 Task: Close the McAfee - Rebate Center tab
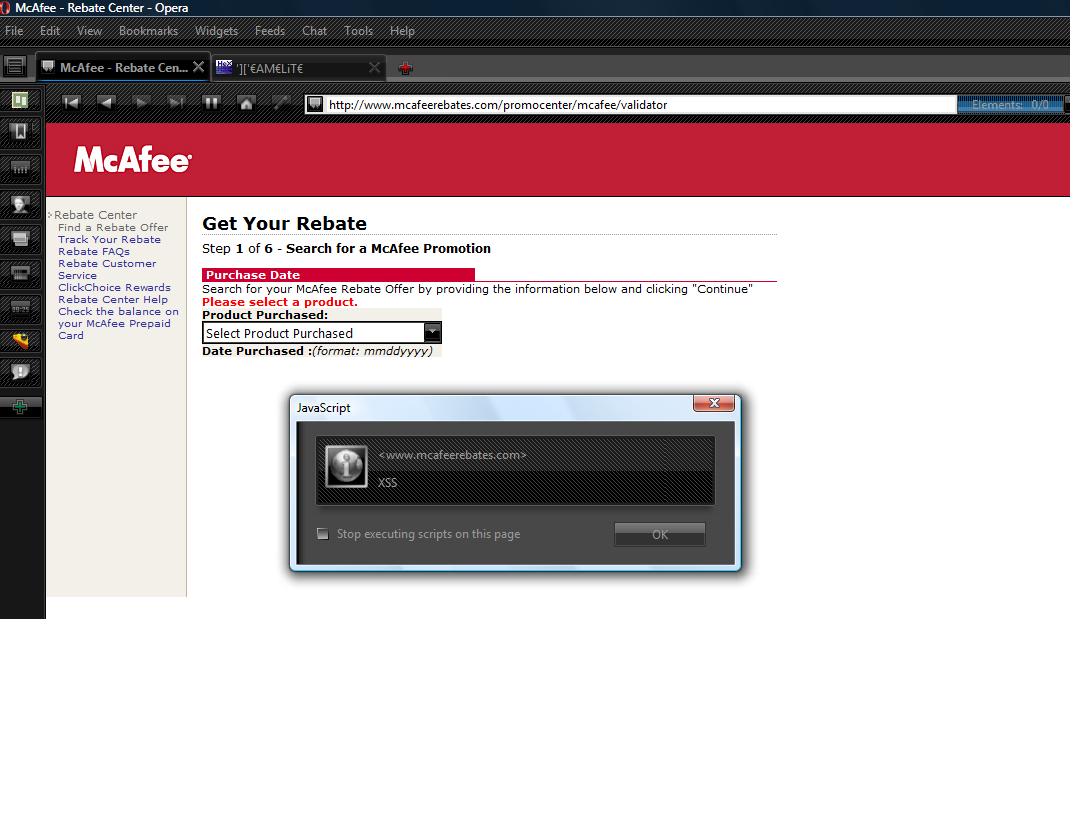198,67
